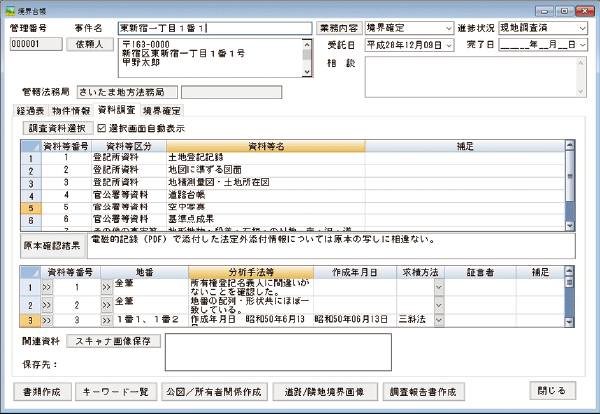Click the application icon in the title bar
Viewport: 600px width, 414px height.
pyautogui.click(x=10, y=8)
